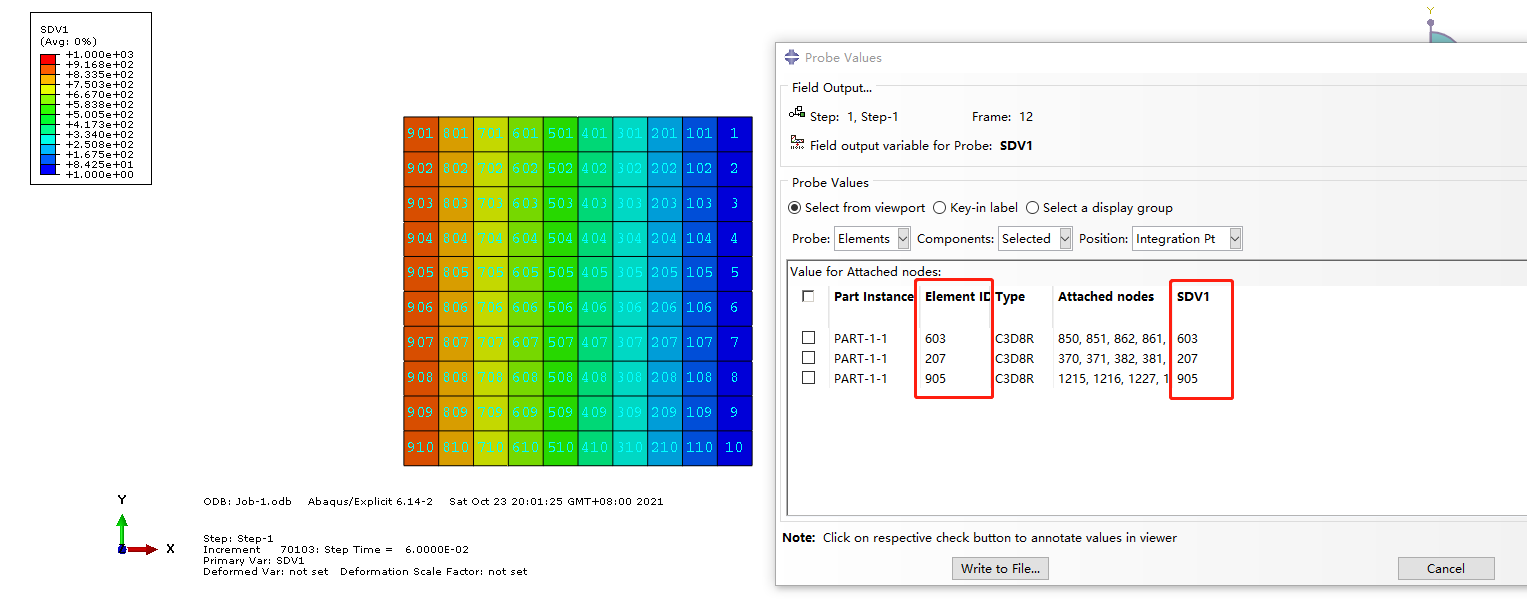The height and width of the screenshot is (604, 1527).
Task: Select mesh element 207 in the viewport
Action: (664, 342)
